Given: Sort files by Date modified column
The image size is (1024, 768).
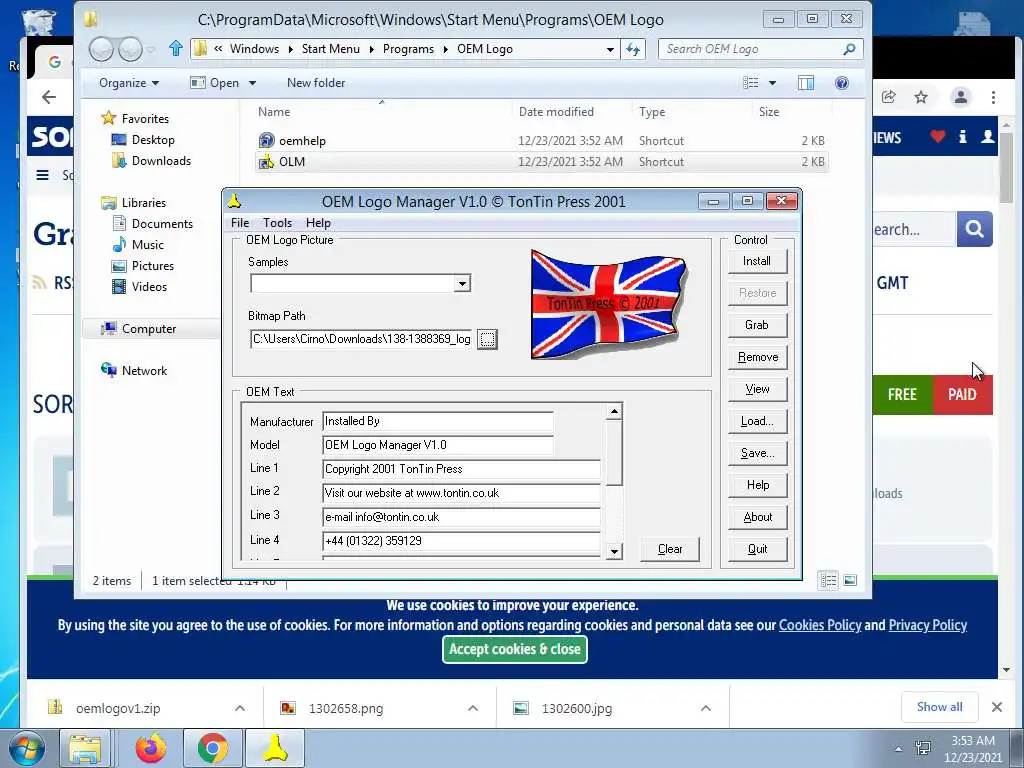Looking at the screenshot, I should [556, 112].
